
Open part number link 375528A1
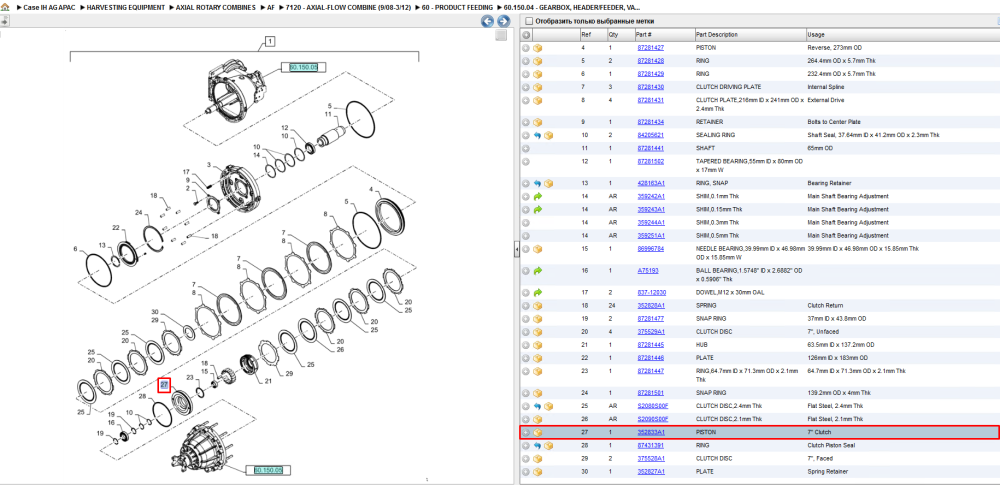(x=651, y=458)
